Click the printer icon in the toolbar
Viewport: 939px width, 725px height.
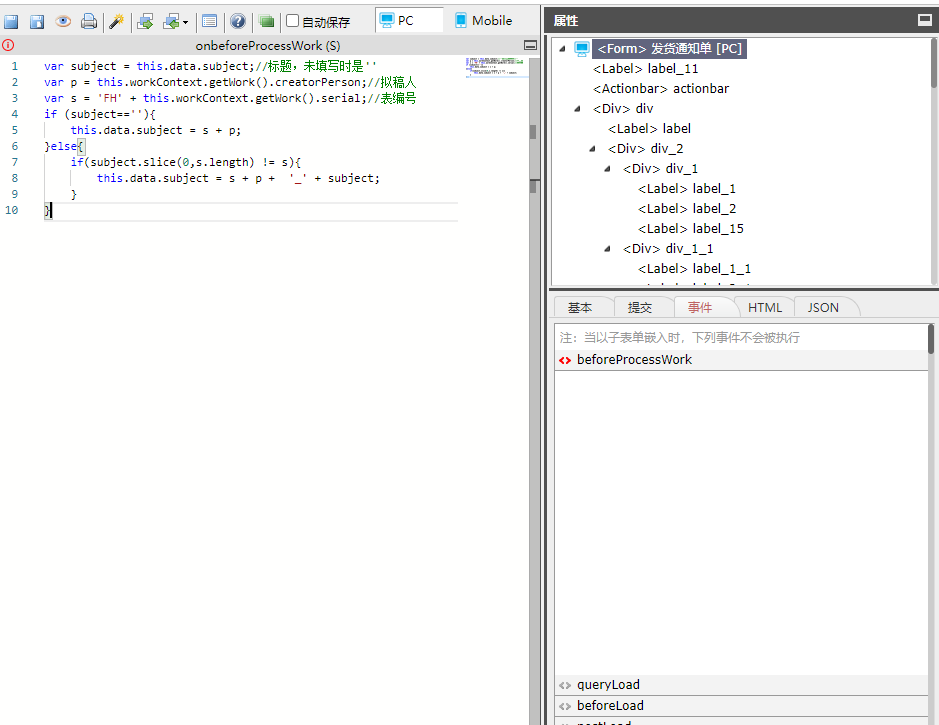(89, 21)
